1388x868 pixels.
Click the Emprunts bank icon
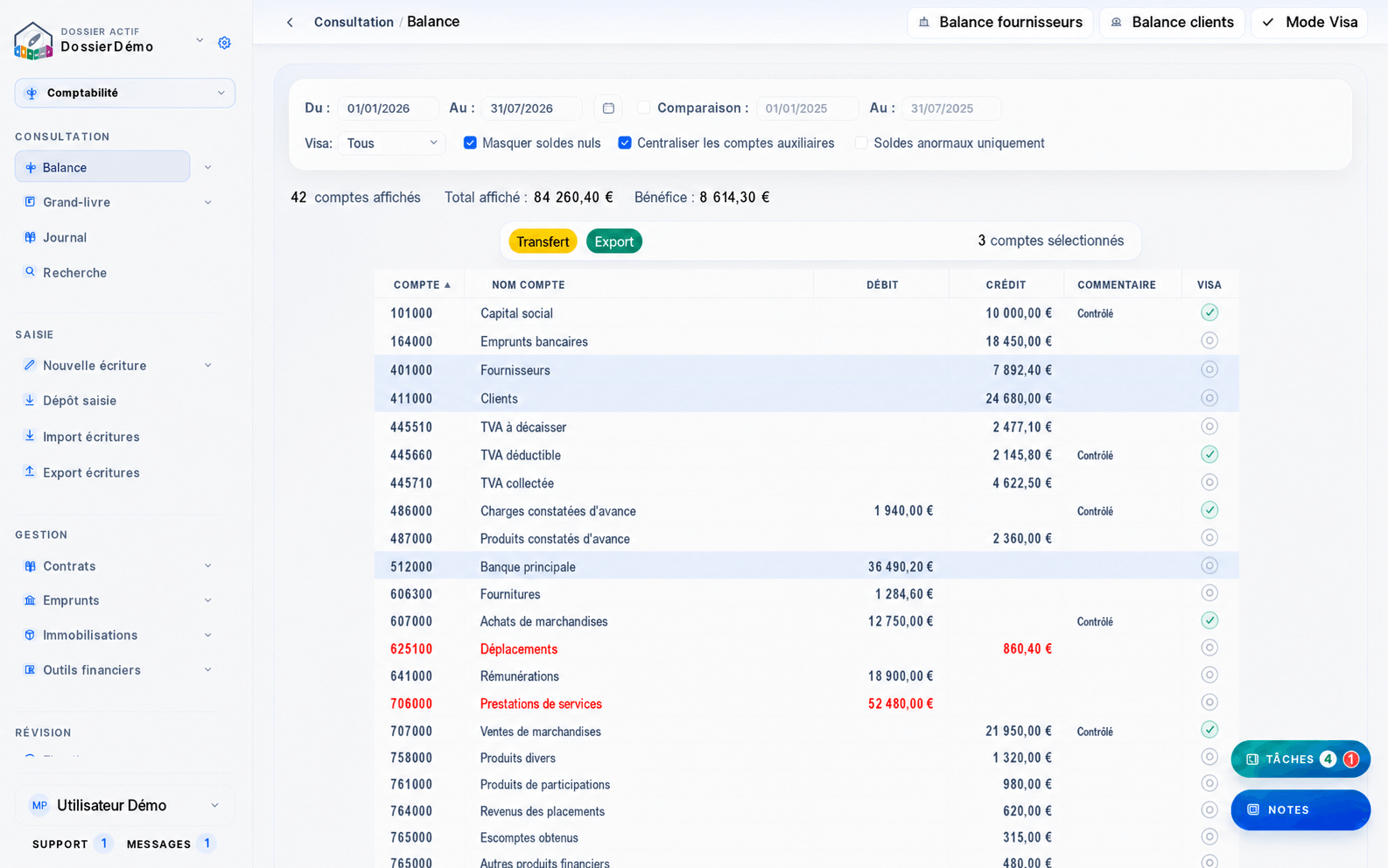pos(30,600)
